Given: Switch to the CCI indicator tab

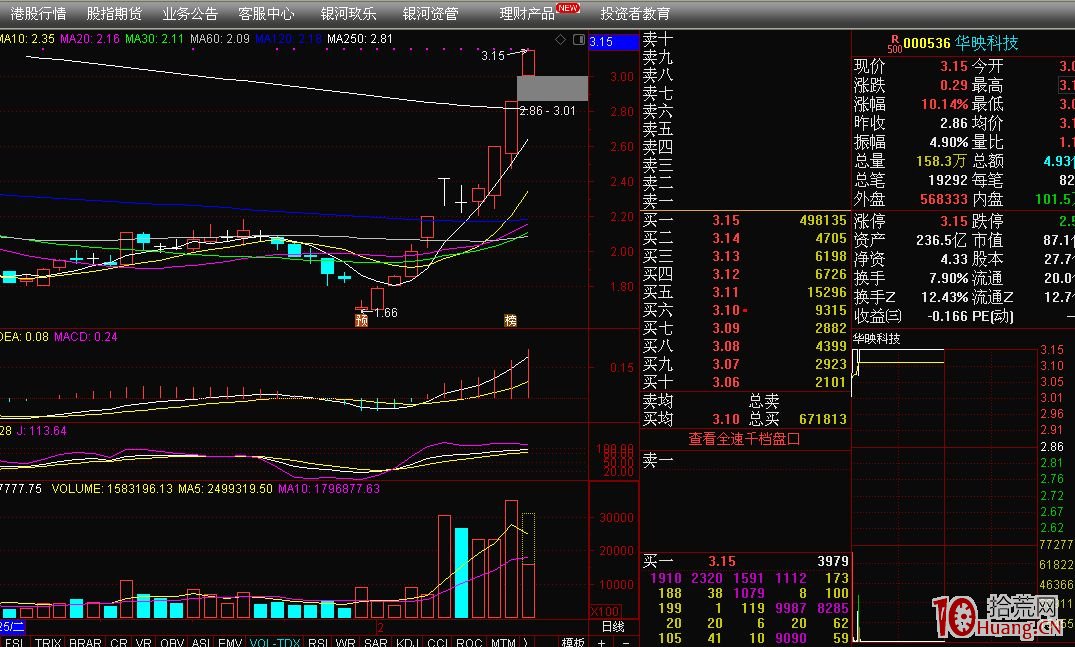Looking at the screenshot, I should [437, 642].
